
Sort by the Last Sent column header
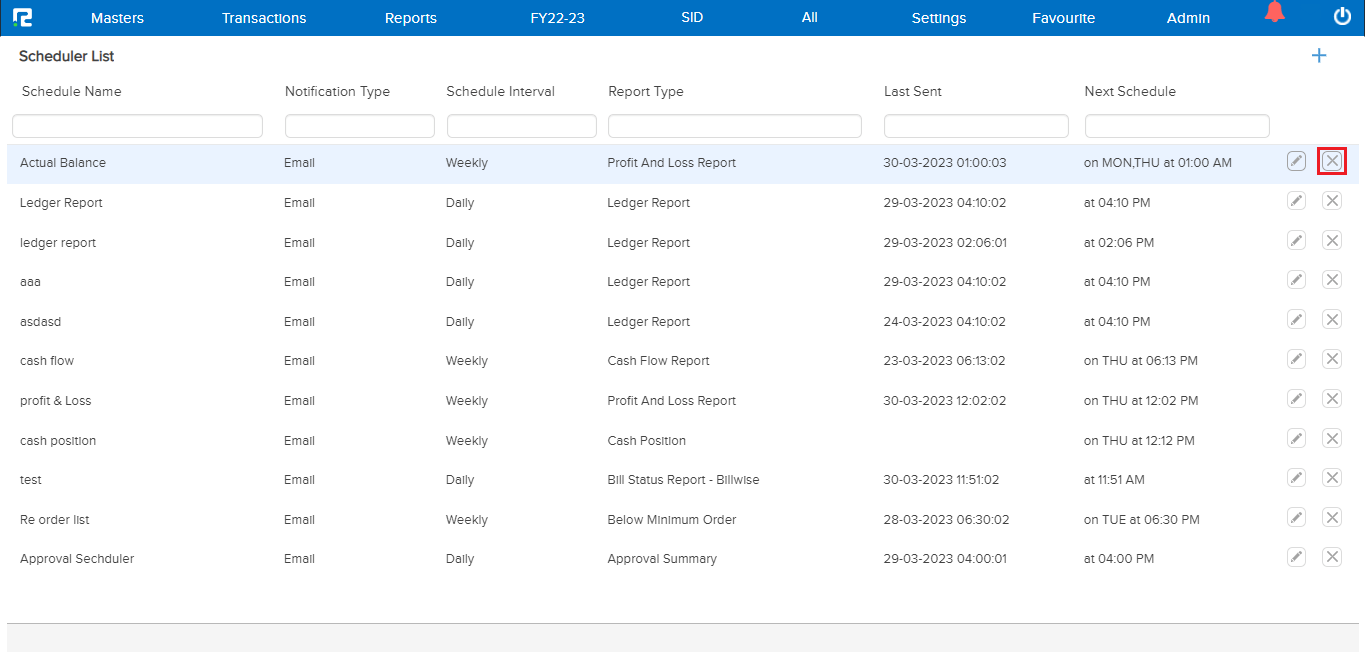(912, 91)
